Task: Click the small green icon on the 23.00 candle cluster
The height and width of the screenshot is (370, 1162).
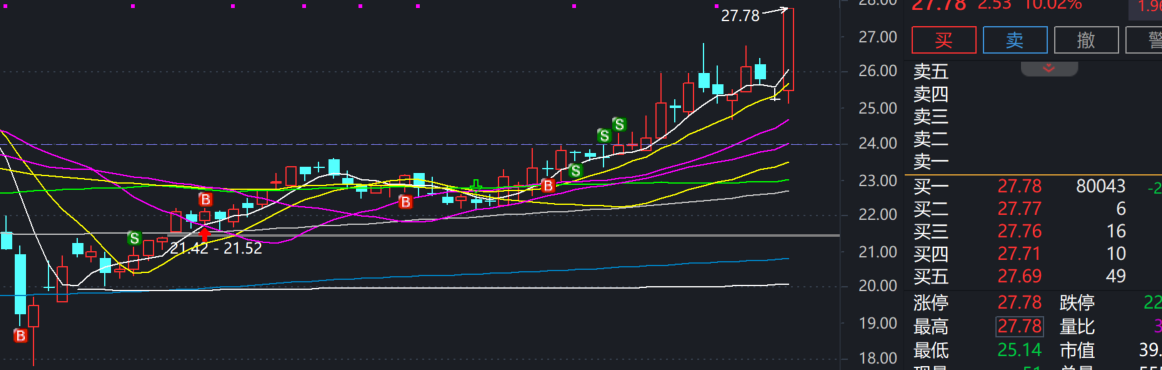Action: (x=477, y=185)
